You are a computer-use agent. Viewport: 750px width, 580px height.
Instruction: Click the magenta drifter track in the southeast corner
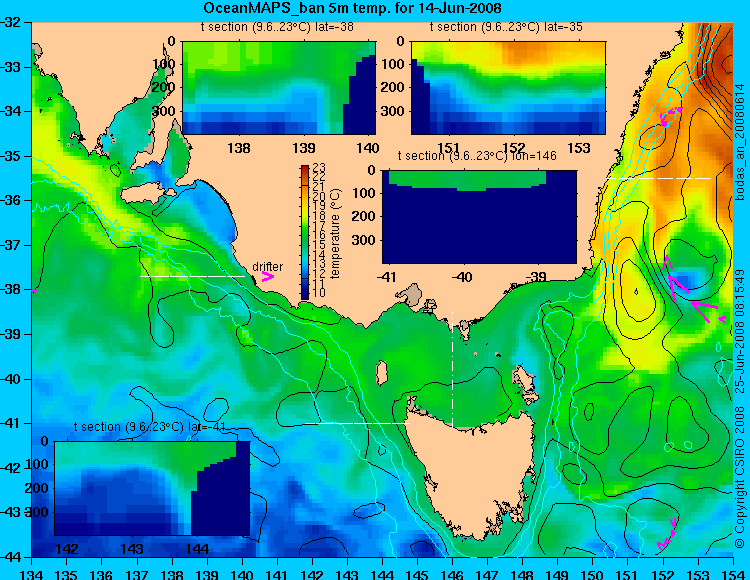click(668, 534)
